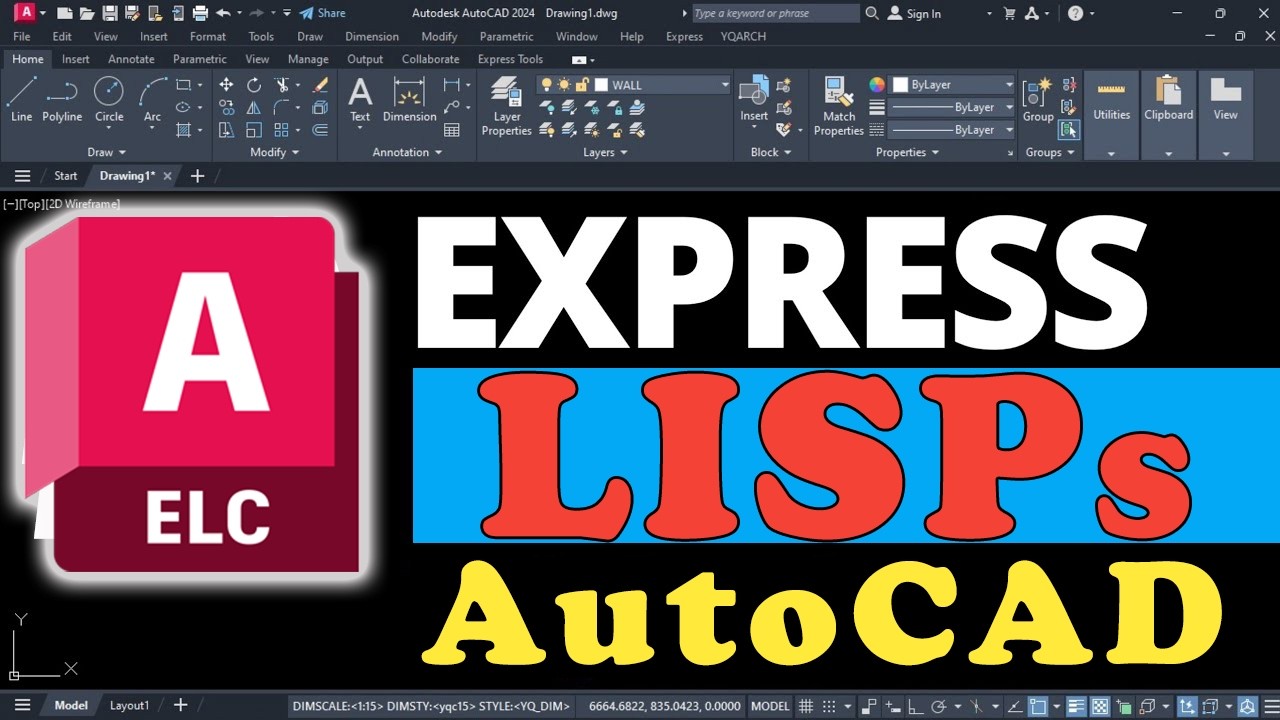Click the Insert block button
This screenshot has width=1280, height=720.
tap(754, 100)
